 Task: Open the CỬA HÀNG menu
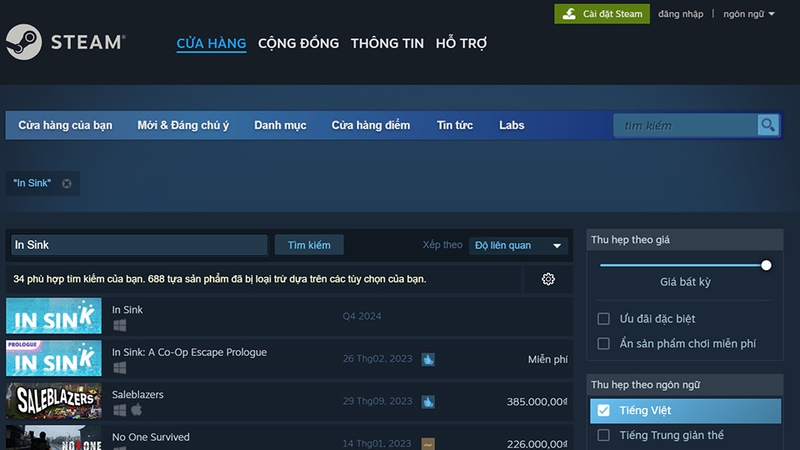pyautogui.click(x=211, y=43)
